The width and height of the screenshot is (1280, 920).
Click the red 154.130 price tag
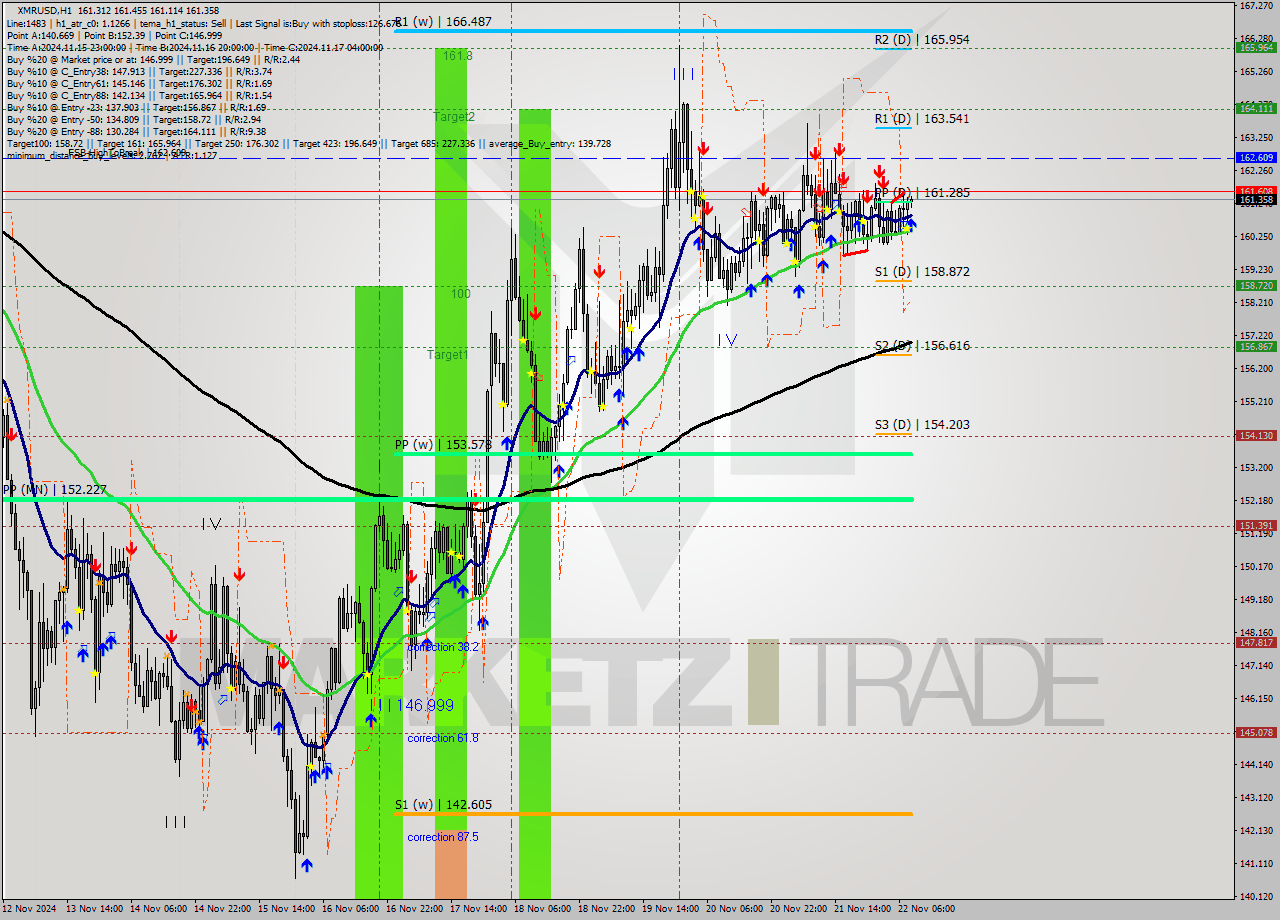(1256, 436)
